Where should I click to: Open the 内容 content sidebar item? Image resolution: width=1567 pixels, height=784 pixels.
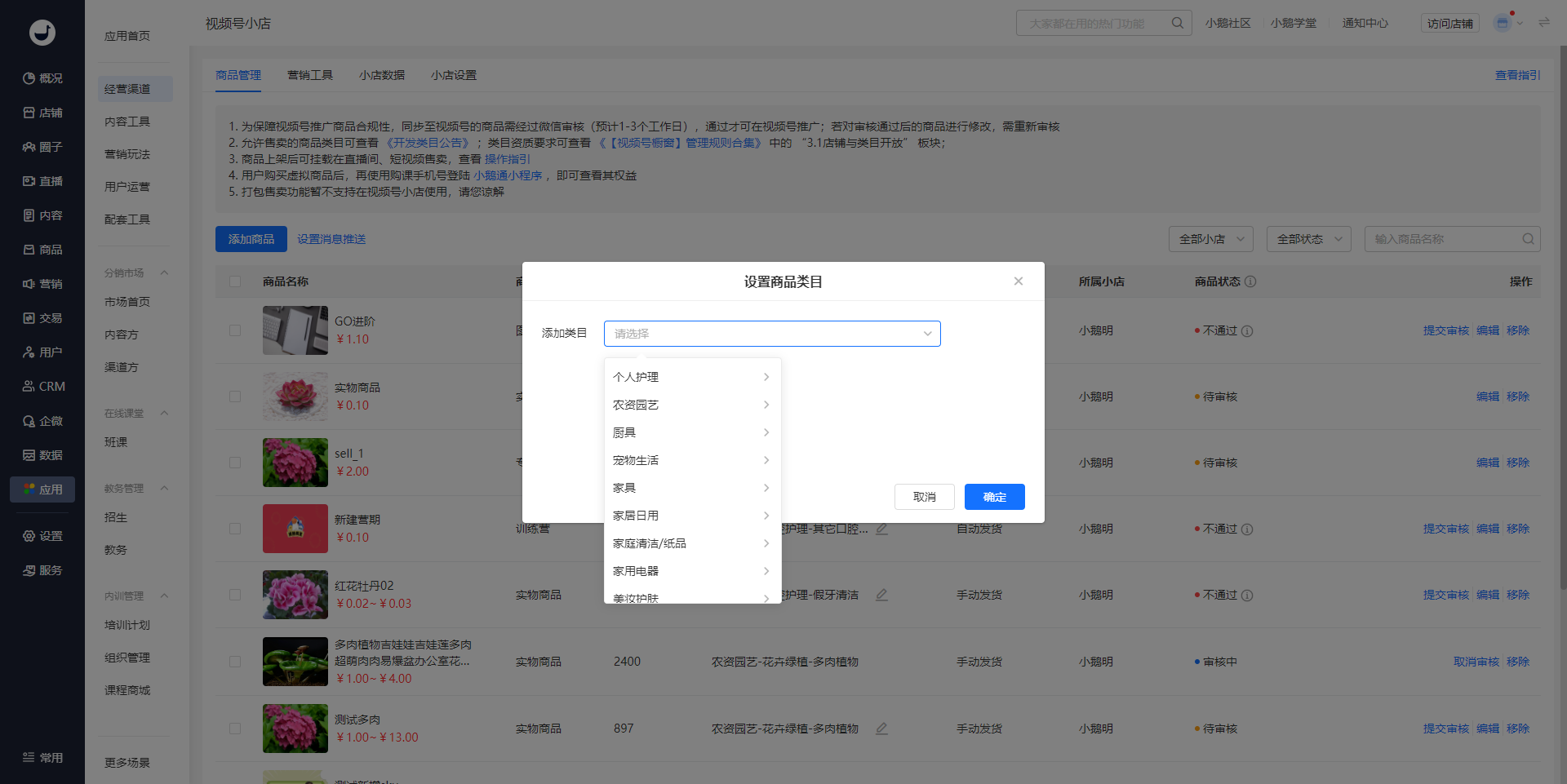coord(42,215)
